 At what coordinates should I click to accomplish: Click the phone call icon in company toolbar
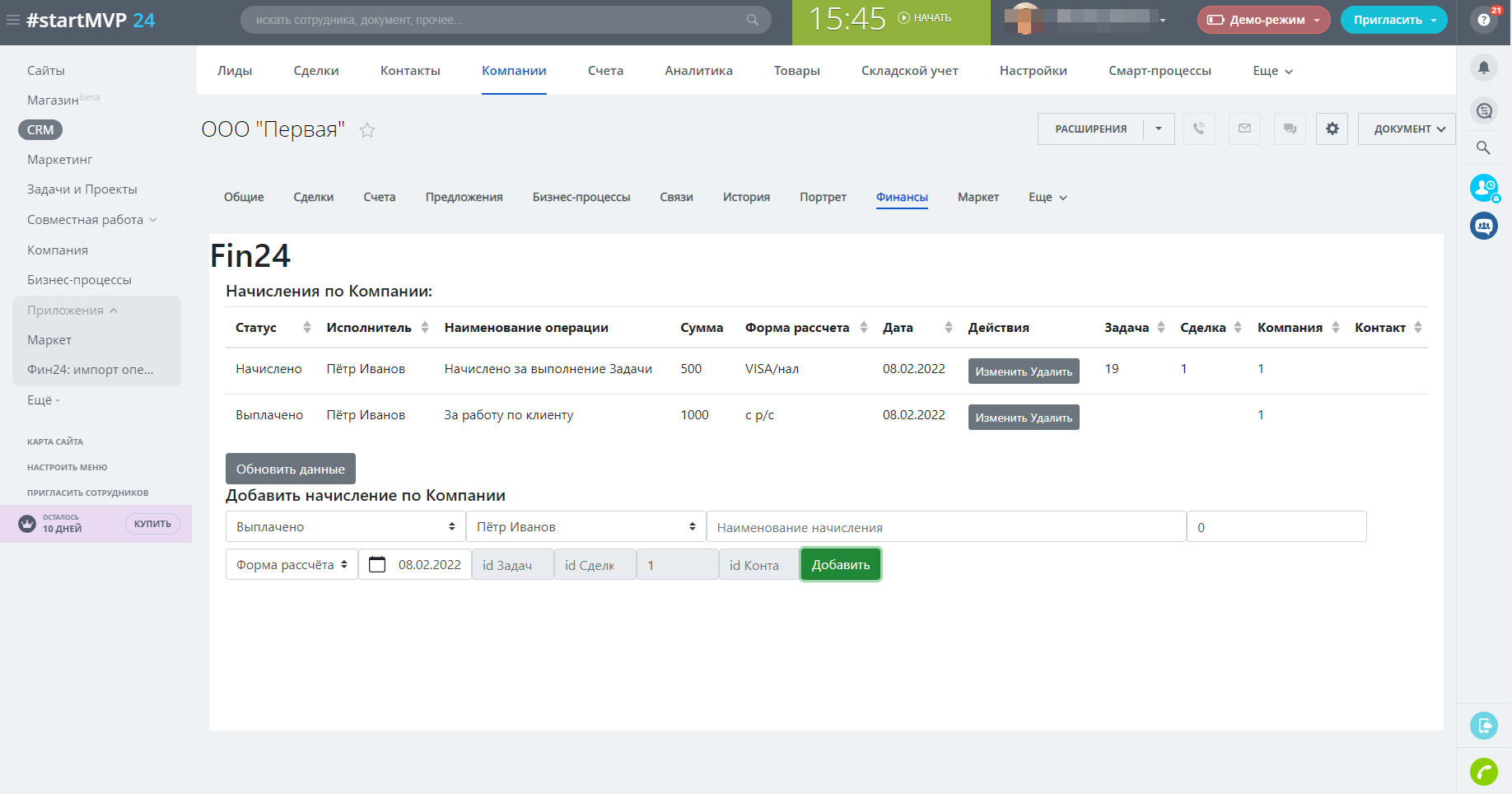(x=1199, y=128)
